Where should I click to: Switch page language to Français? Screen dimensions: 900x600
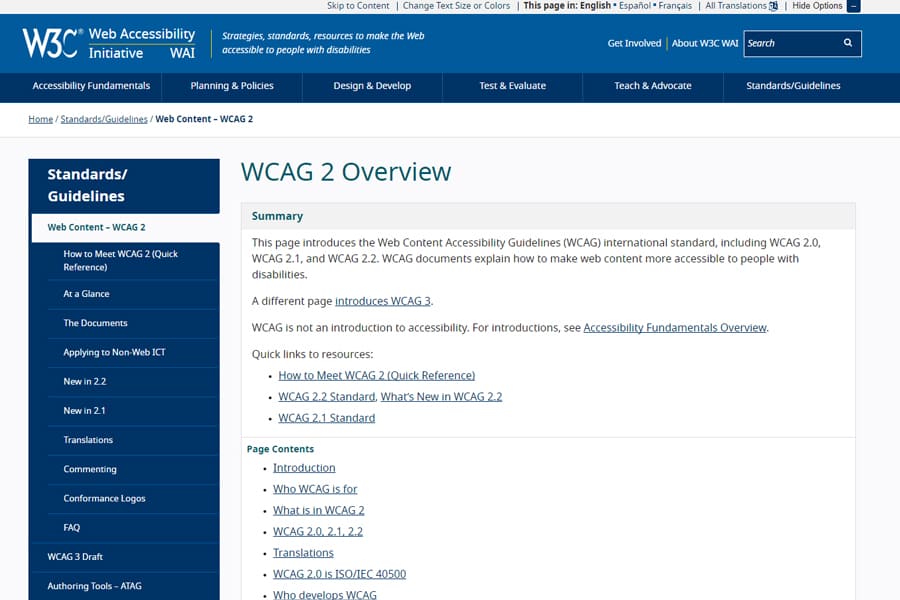point(675,6)
